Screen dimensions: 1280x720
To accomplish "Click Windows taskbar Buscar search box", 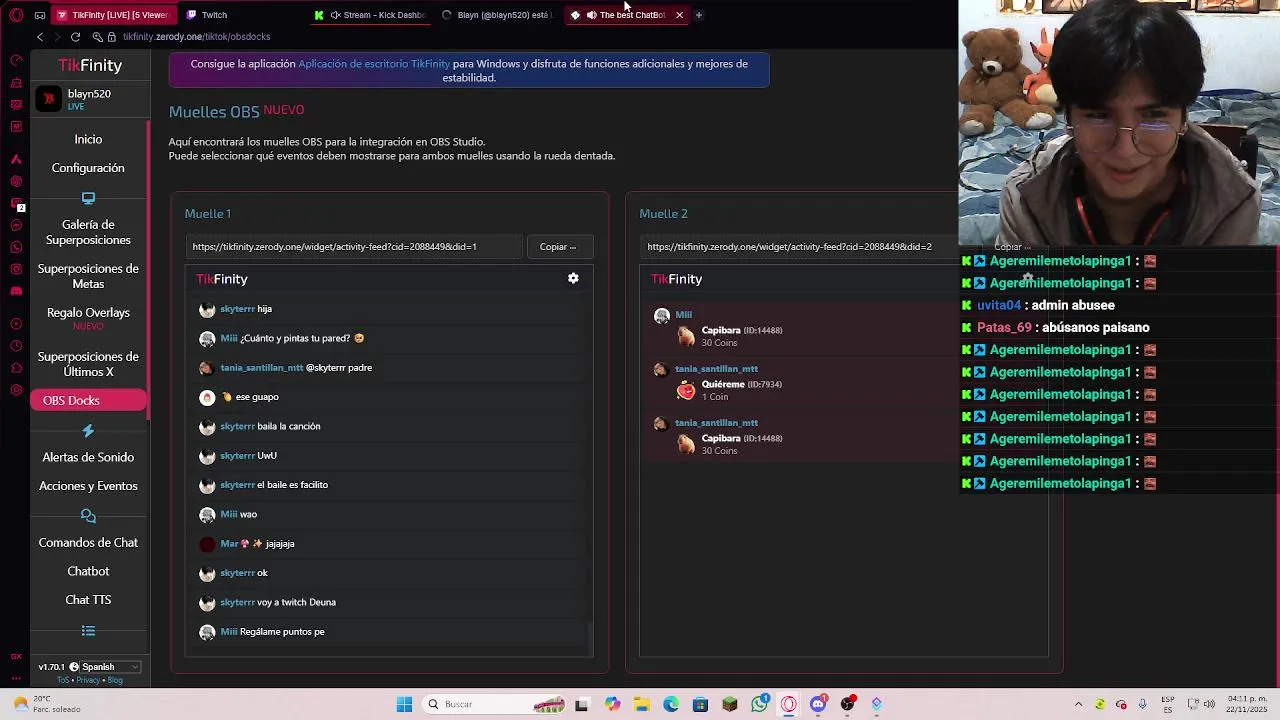I will (x=494, y=704).
